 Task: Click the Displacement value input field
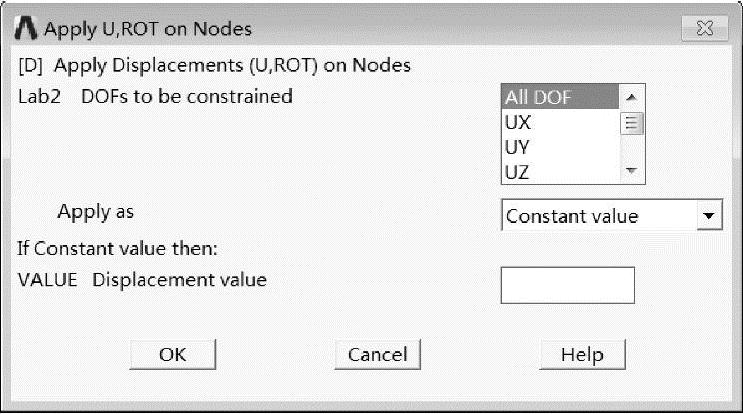pos(567,285)
